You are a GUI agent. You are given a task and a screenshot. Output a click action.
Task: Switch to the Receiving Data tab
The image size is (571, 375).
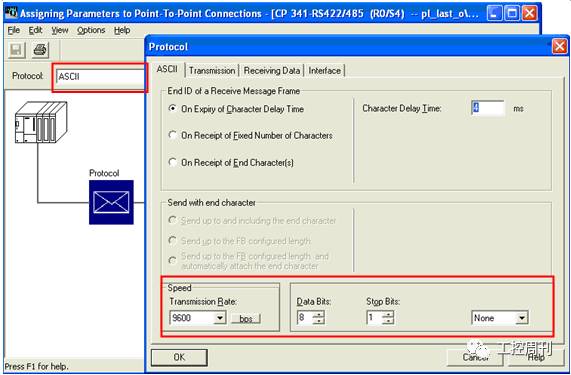click(272, 71)
